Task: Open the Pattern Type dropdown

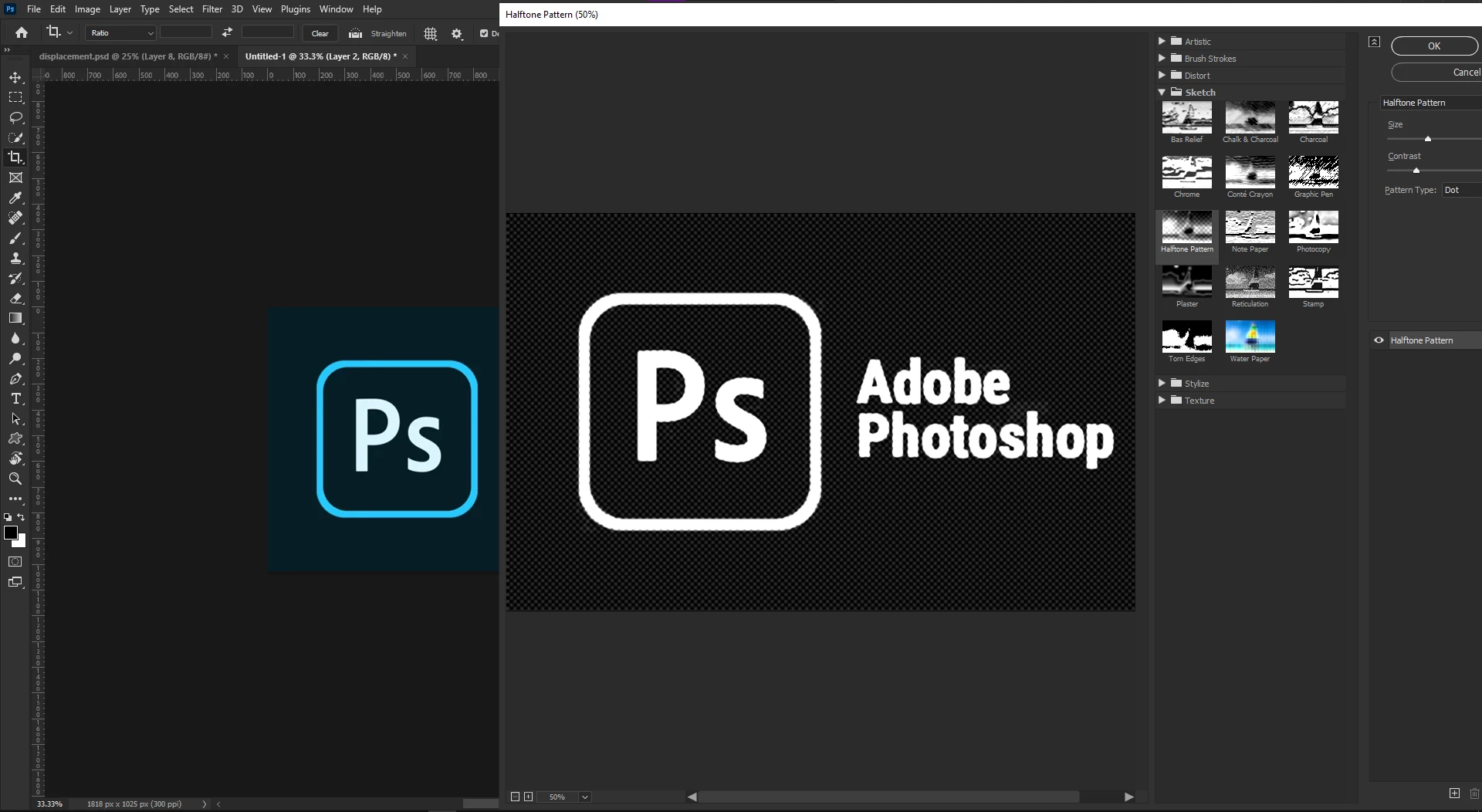Action: [1461, 190]
